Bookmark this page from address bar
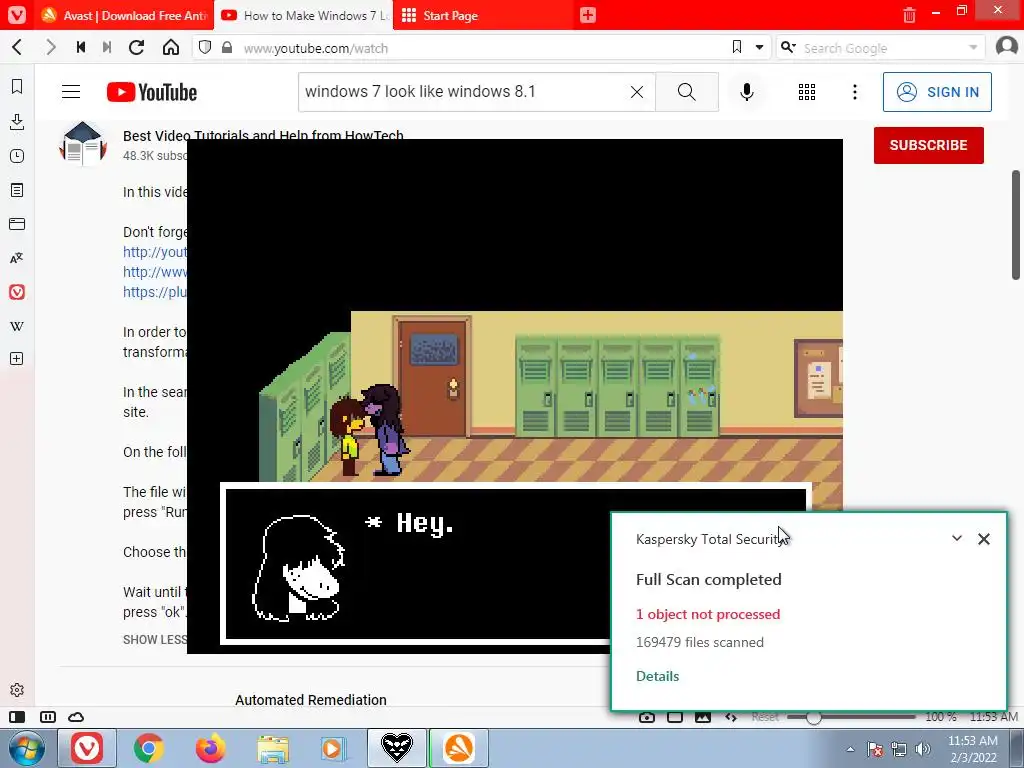This screenshot has height=768, width=1024. pyautogui.click(x=737, y=47)
